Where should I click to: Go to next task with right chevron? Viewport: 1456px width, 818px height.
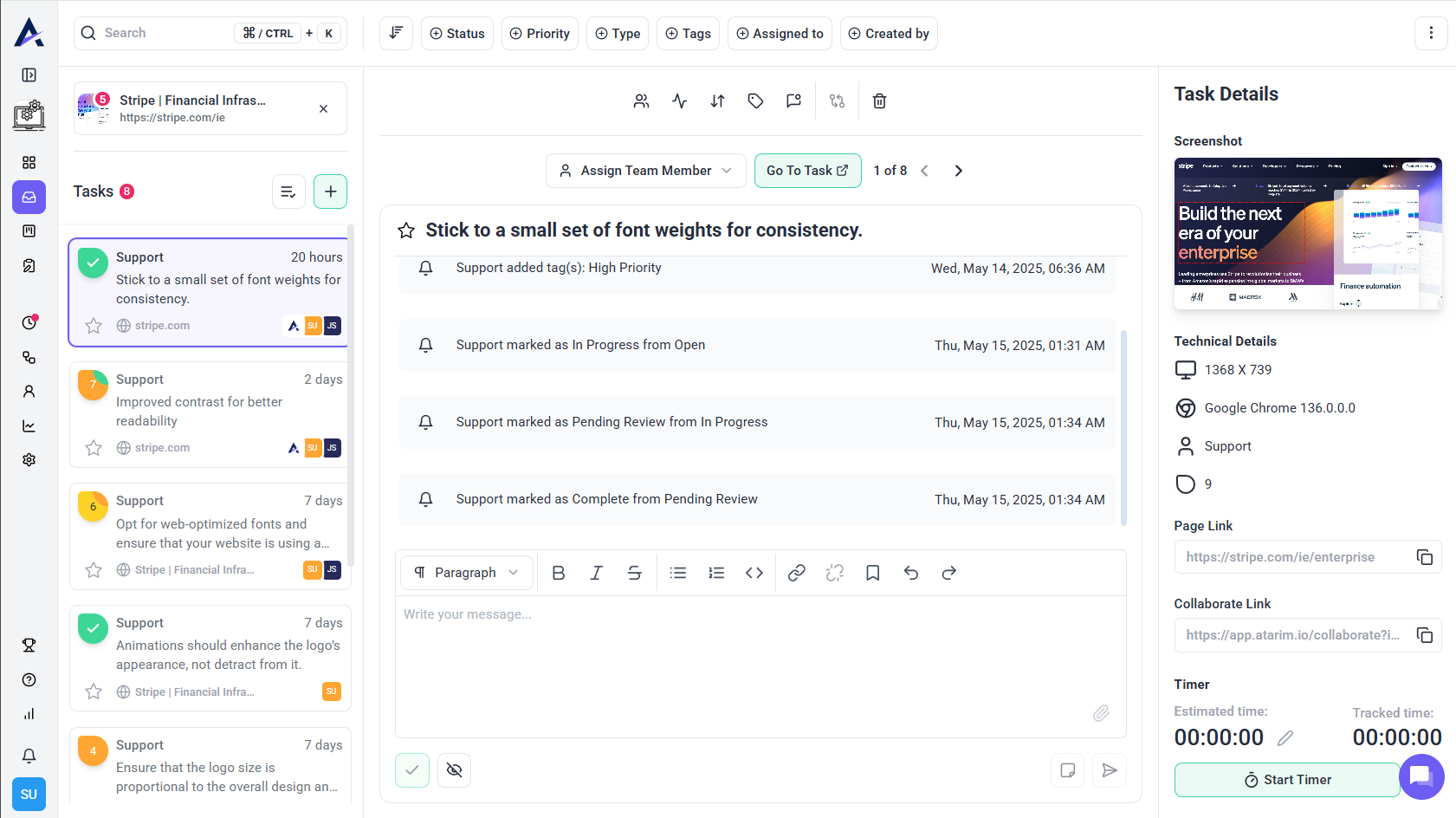click(x=958, y=171)
